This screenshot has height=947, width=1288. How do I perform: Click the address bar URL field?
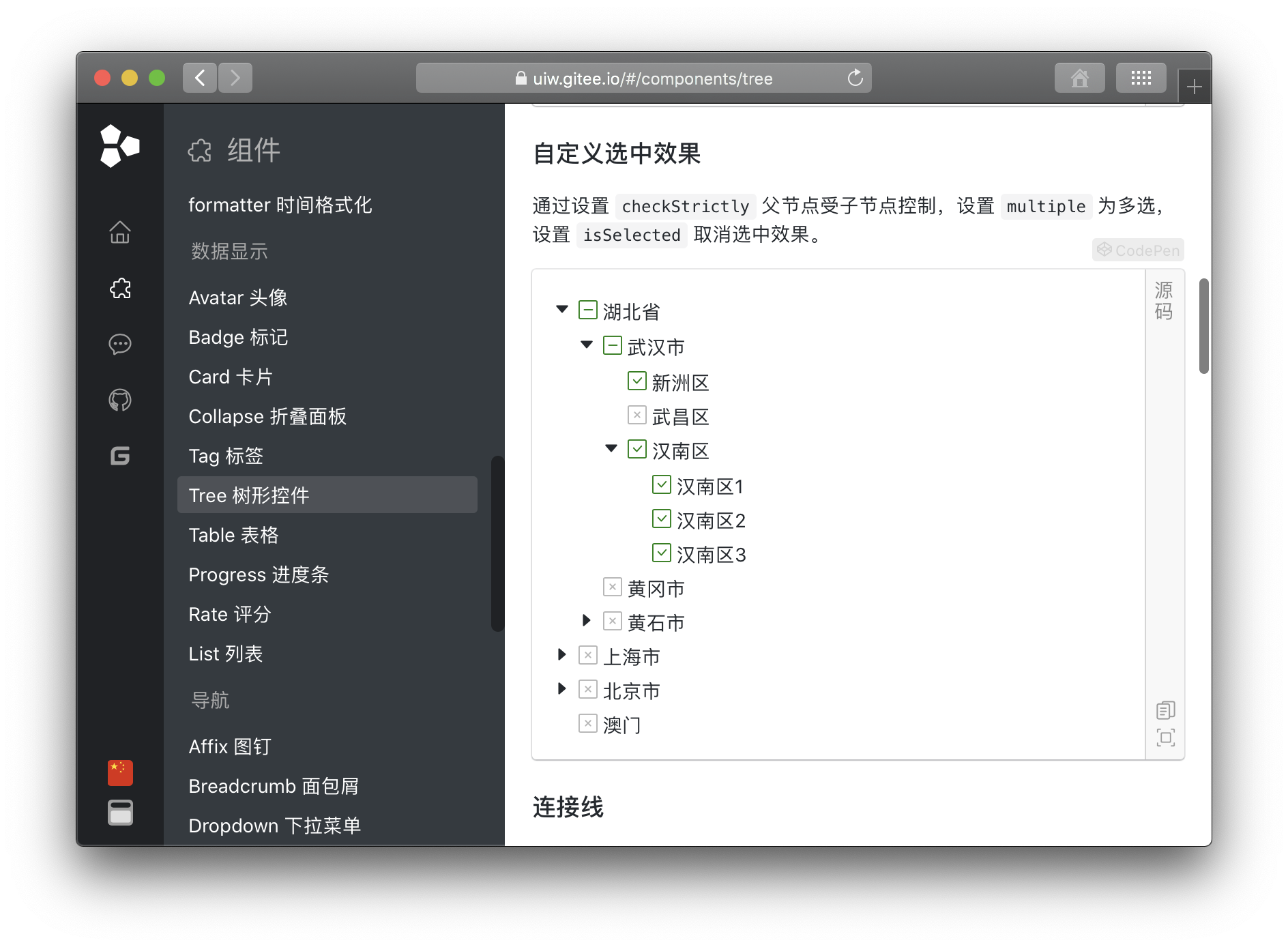(x=643, y=78)
